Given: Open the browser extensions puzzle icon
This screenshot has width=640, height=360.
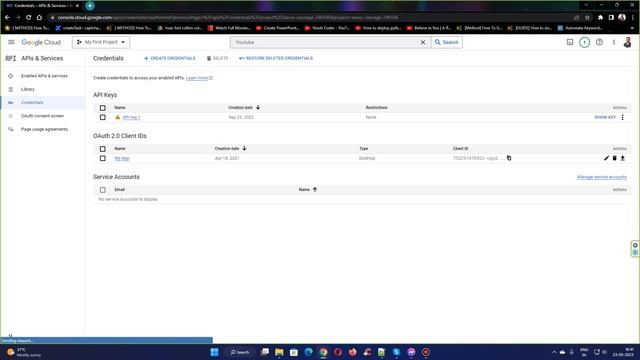Looking at the screenshot, I should (600, 18).
